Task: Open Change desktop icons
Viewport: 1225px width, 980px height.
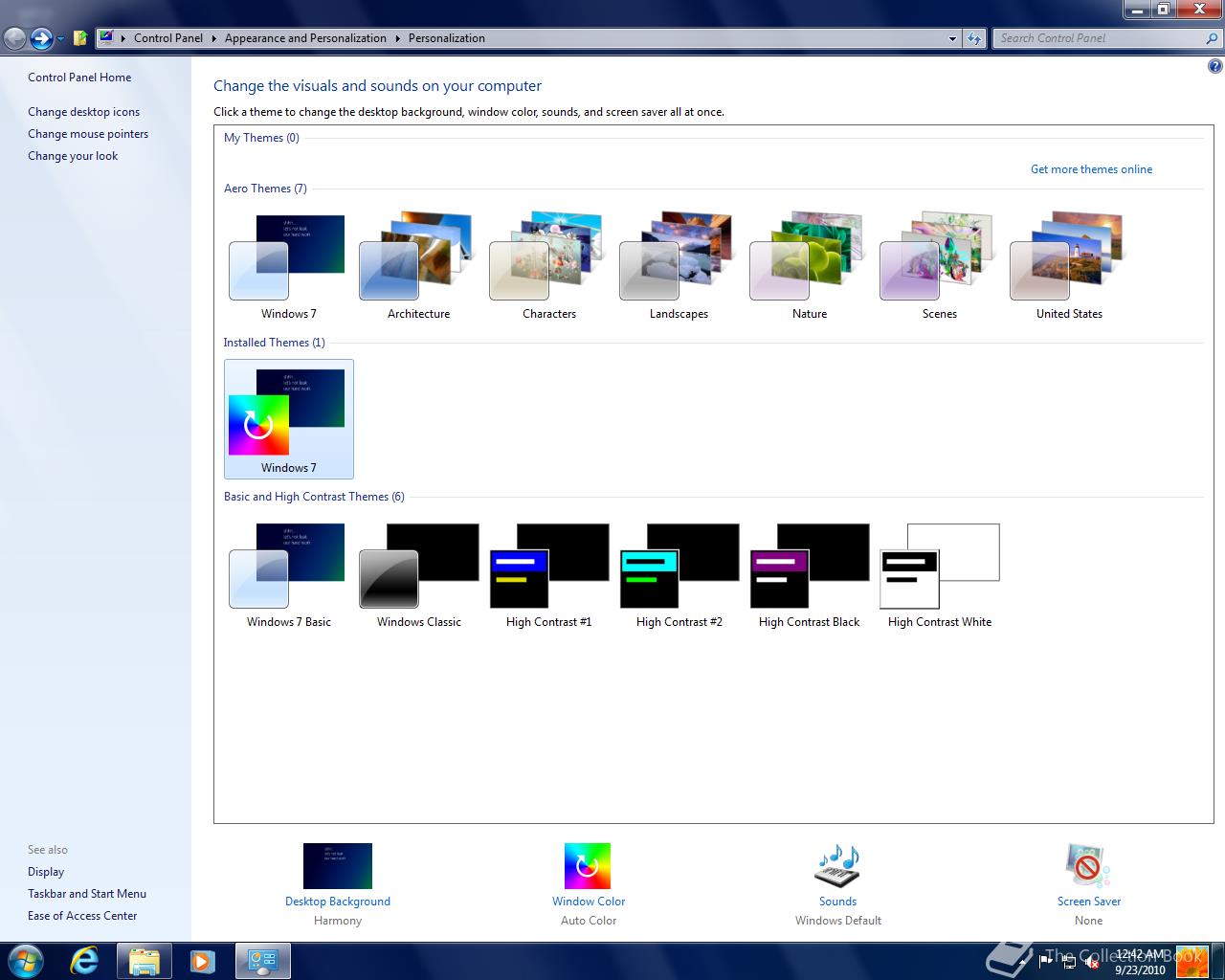Action: coord(83,112)
